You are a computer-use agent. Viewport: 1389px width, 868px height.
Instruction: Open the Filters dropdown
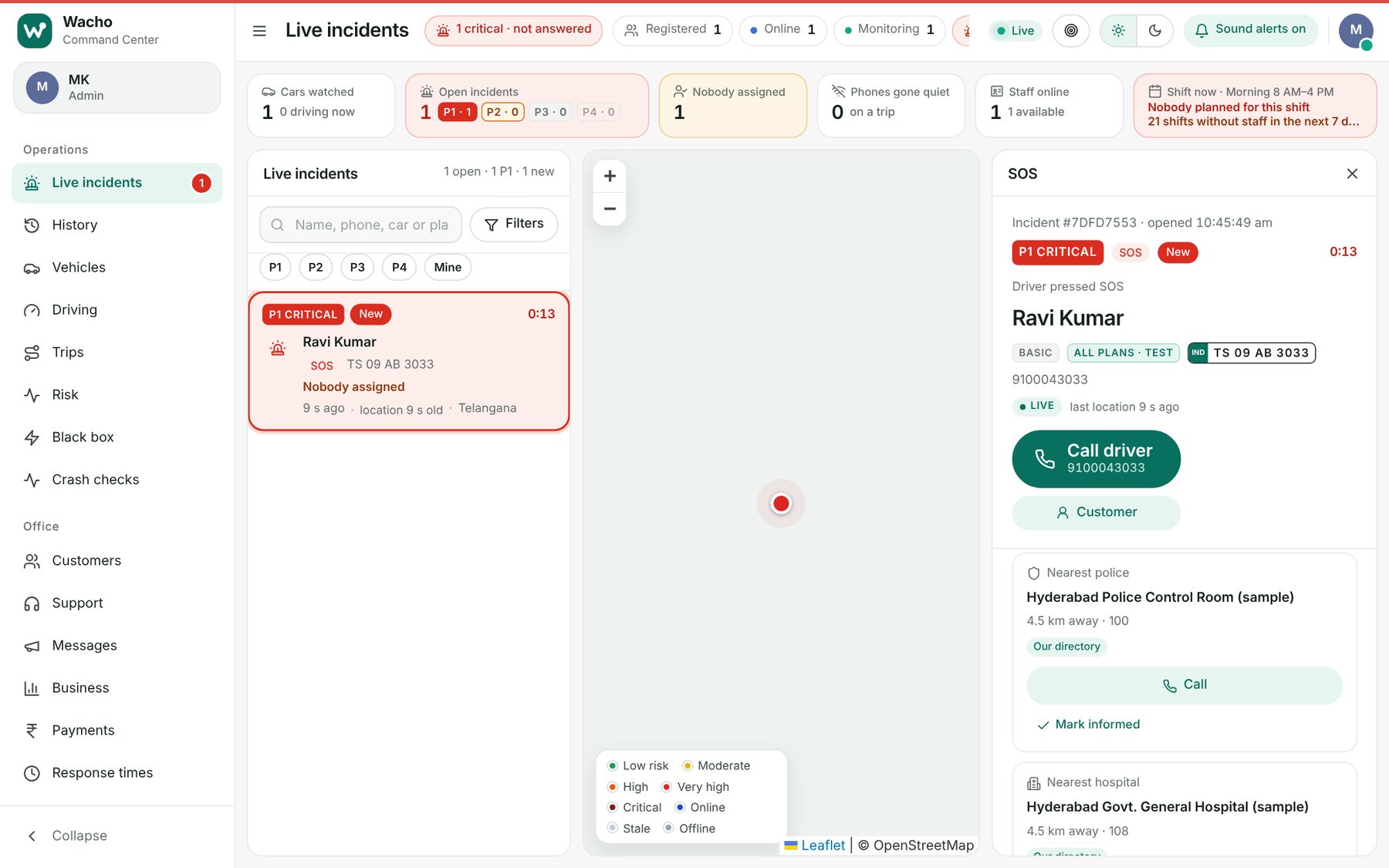tap(514, 225)
